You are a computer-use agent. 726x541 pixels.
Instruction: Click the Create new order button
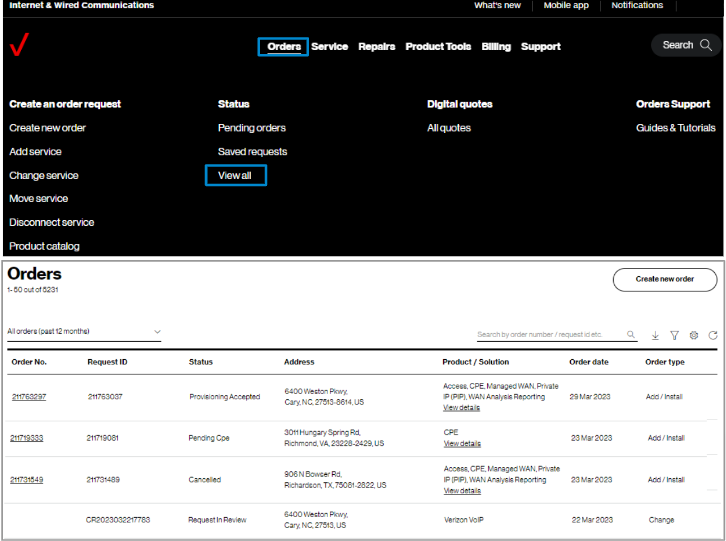[665, 279]
